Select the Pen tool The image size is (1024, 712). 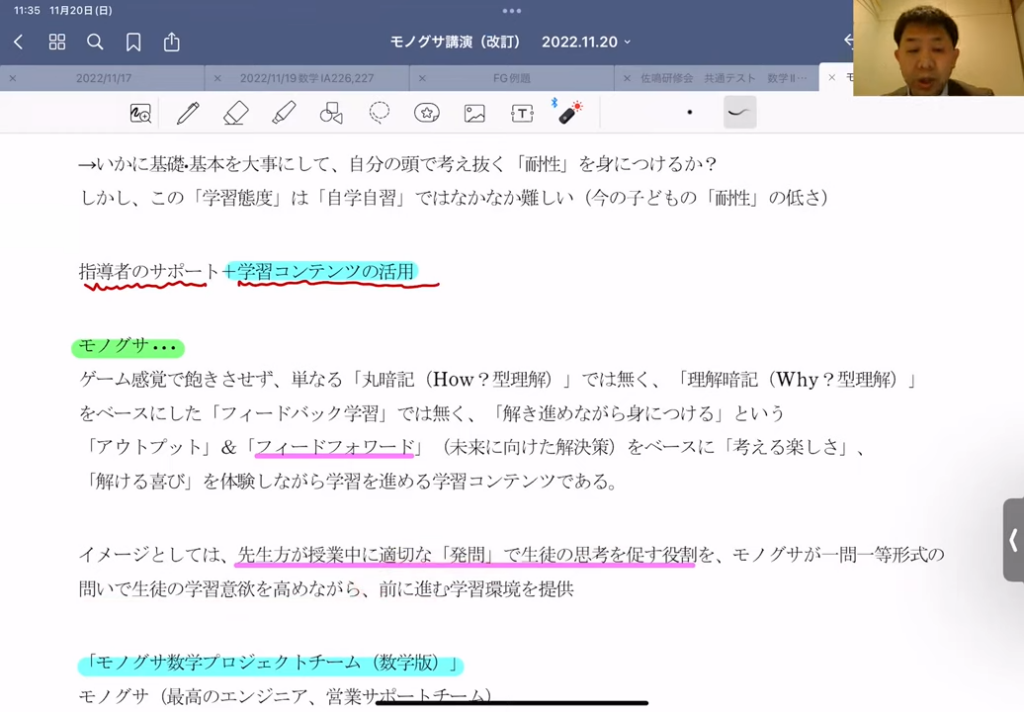188,113
